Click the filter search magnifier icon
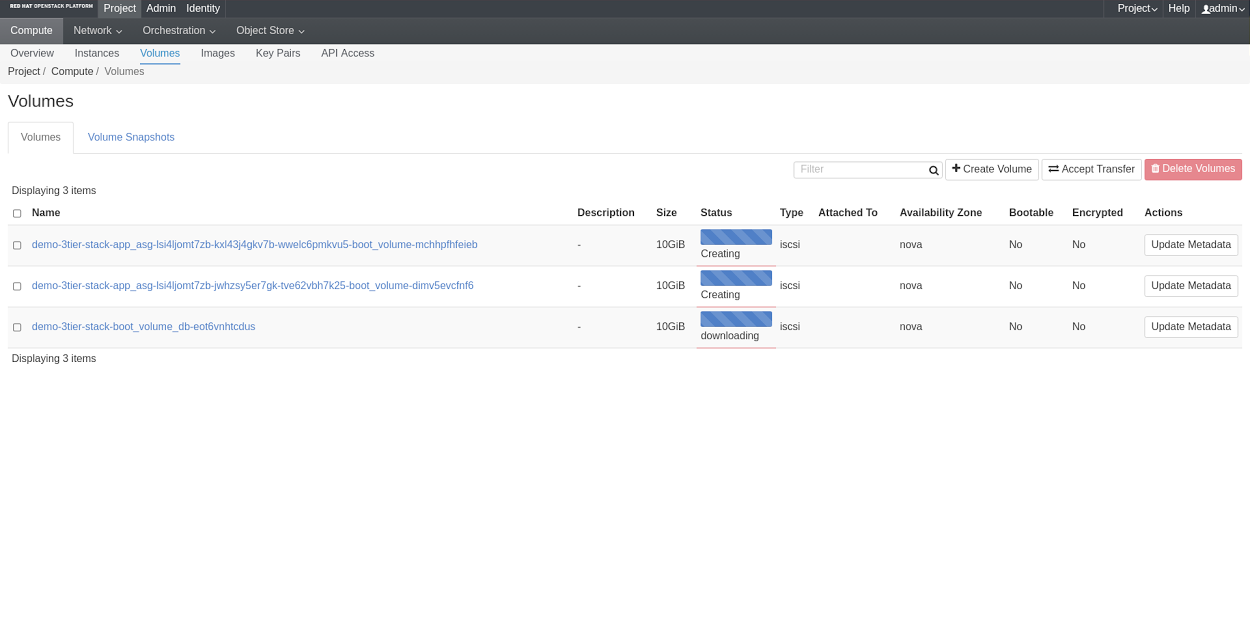Viewport: 1250px width, 634px height. (933, 171)
